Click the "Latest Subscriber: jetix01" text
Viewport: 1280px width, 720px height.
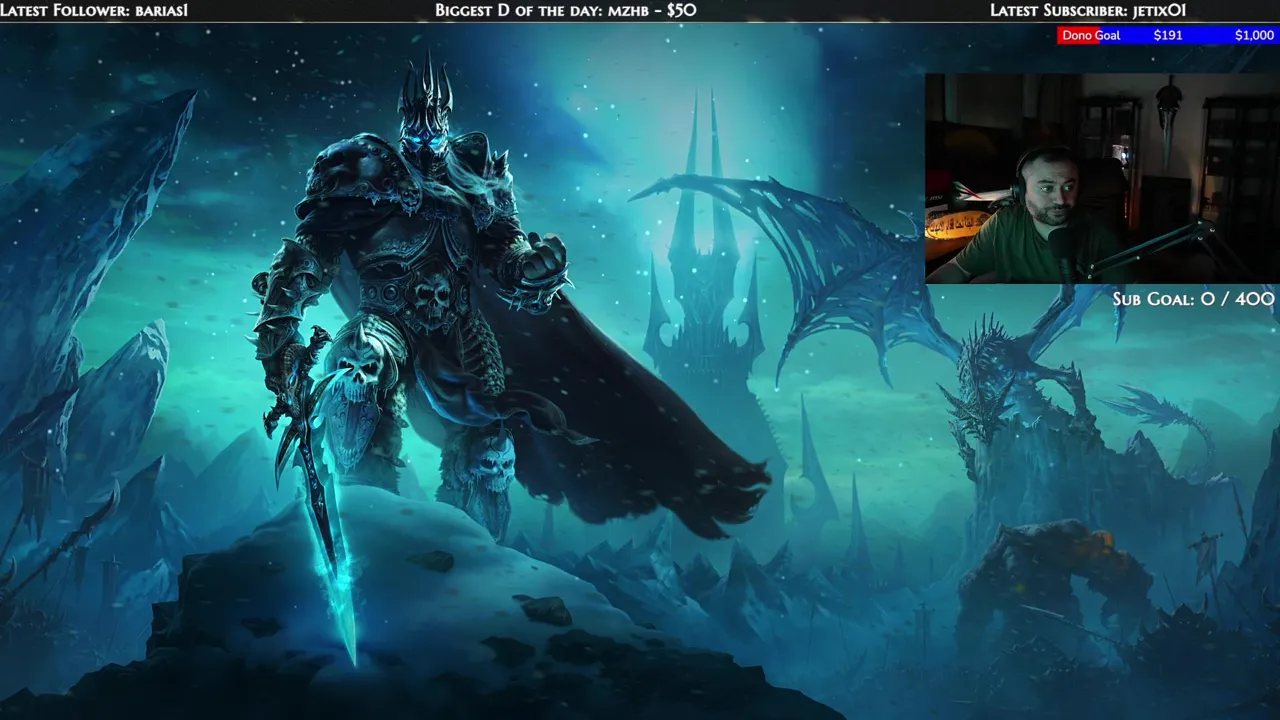1088,10
